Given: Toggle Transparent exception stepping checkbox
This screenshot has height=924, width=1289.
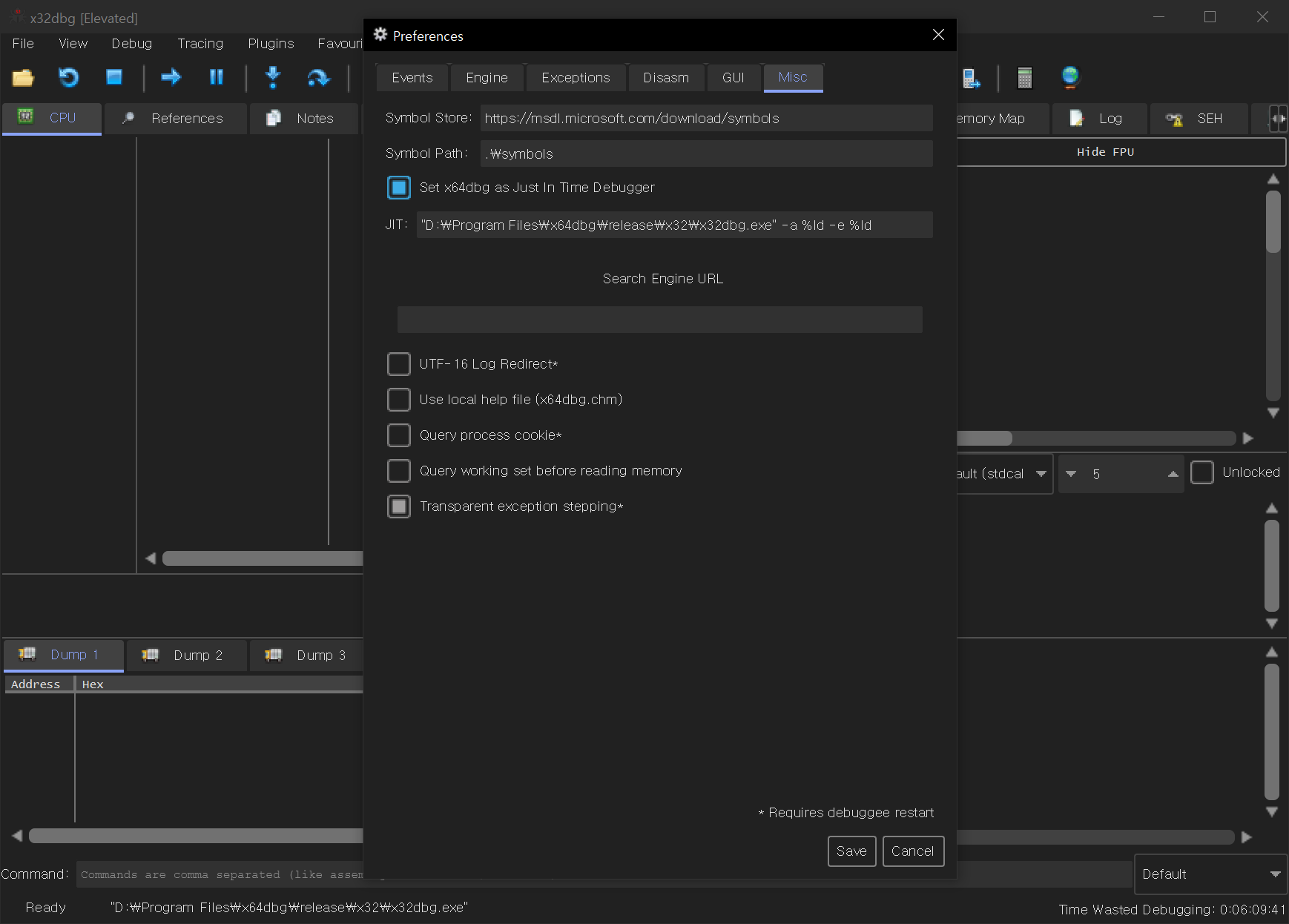Looking at the screenshot, I should click(399, 506).
